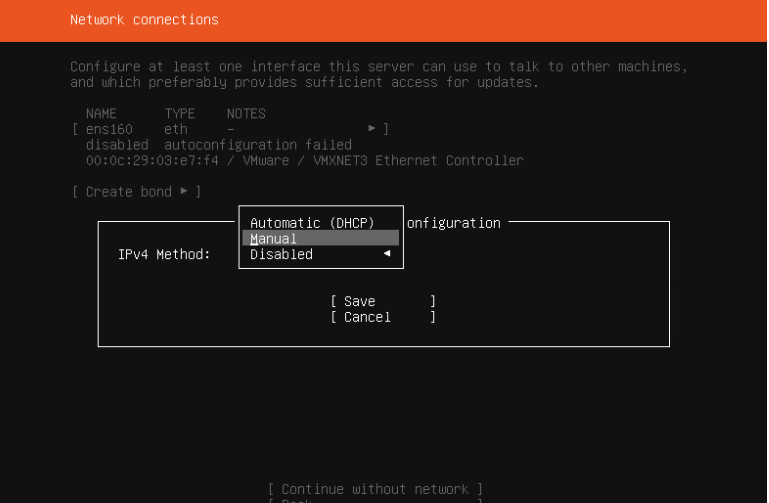Click the Network connections header title
The height and width of the screenshot is (503, 769).
click(144, 20)
